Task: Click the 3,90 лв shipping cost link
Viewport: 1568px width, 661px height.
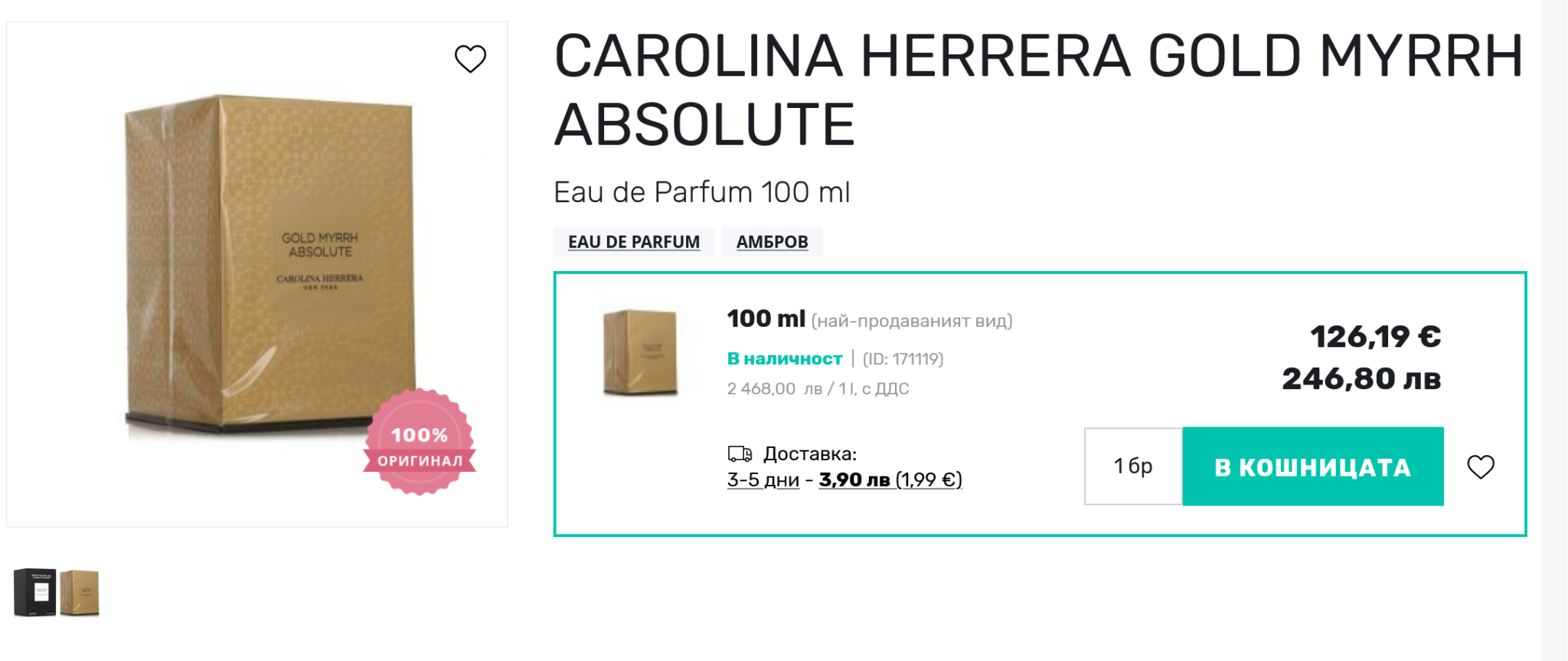Action: tap(854, 480)
